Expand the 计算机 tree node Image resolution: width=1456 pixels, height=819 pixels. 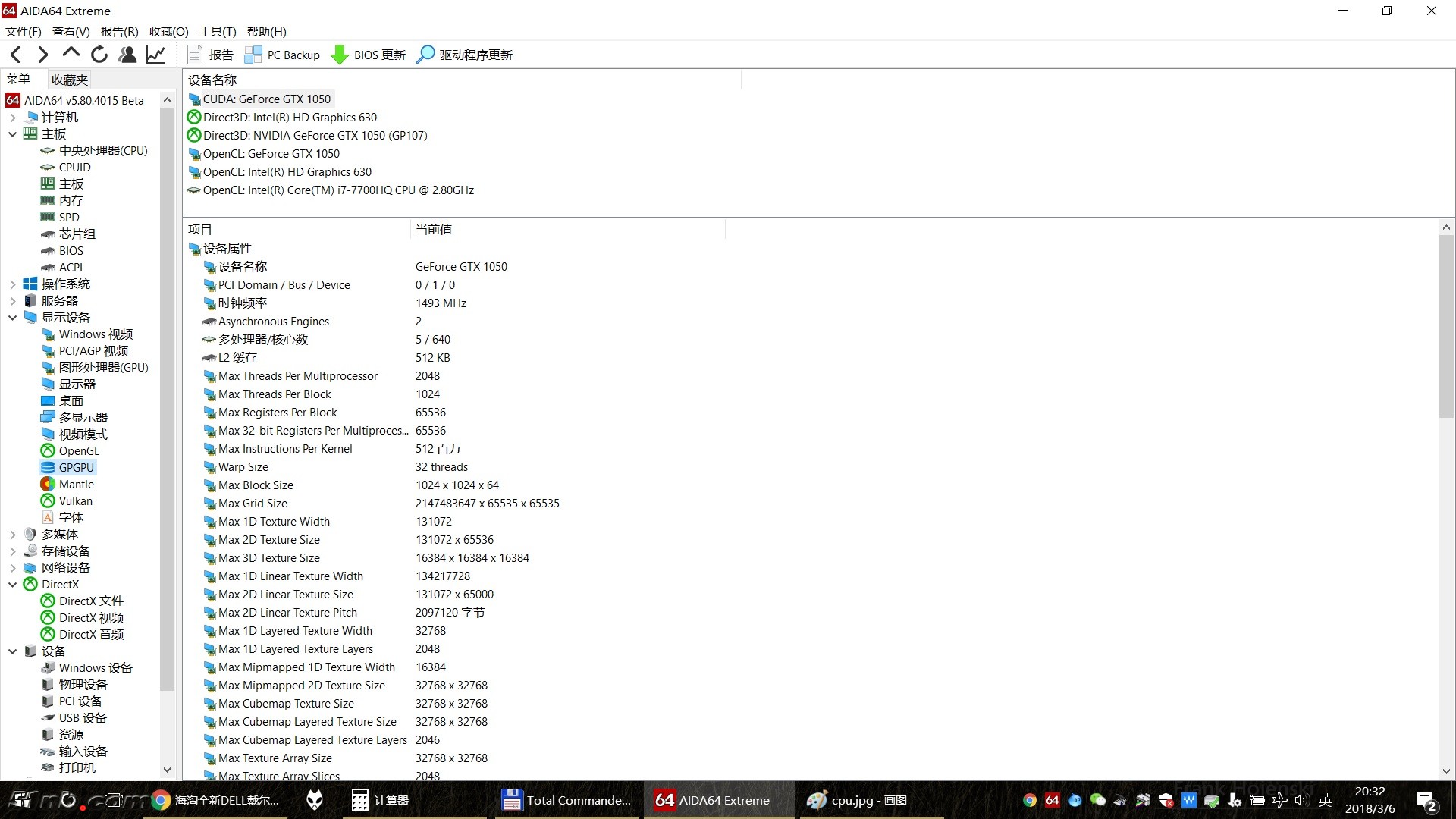coord(12,118)
